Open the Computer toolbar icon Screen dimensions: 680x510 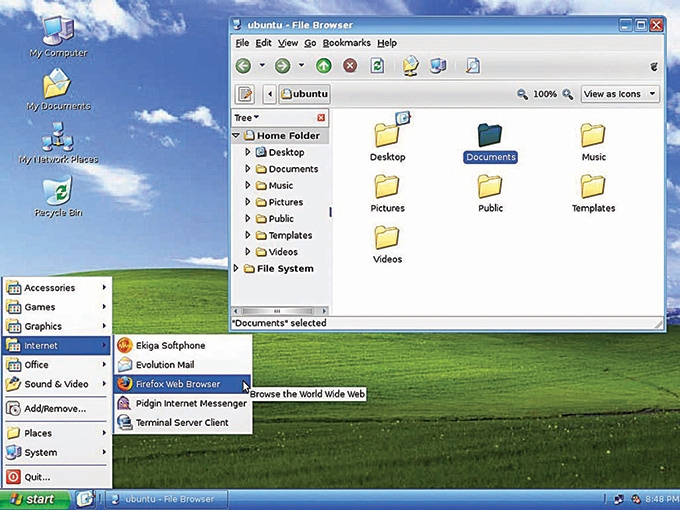pyautogui.click(x=438, y=66)
